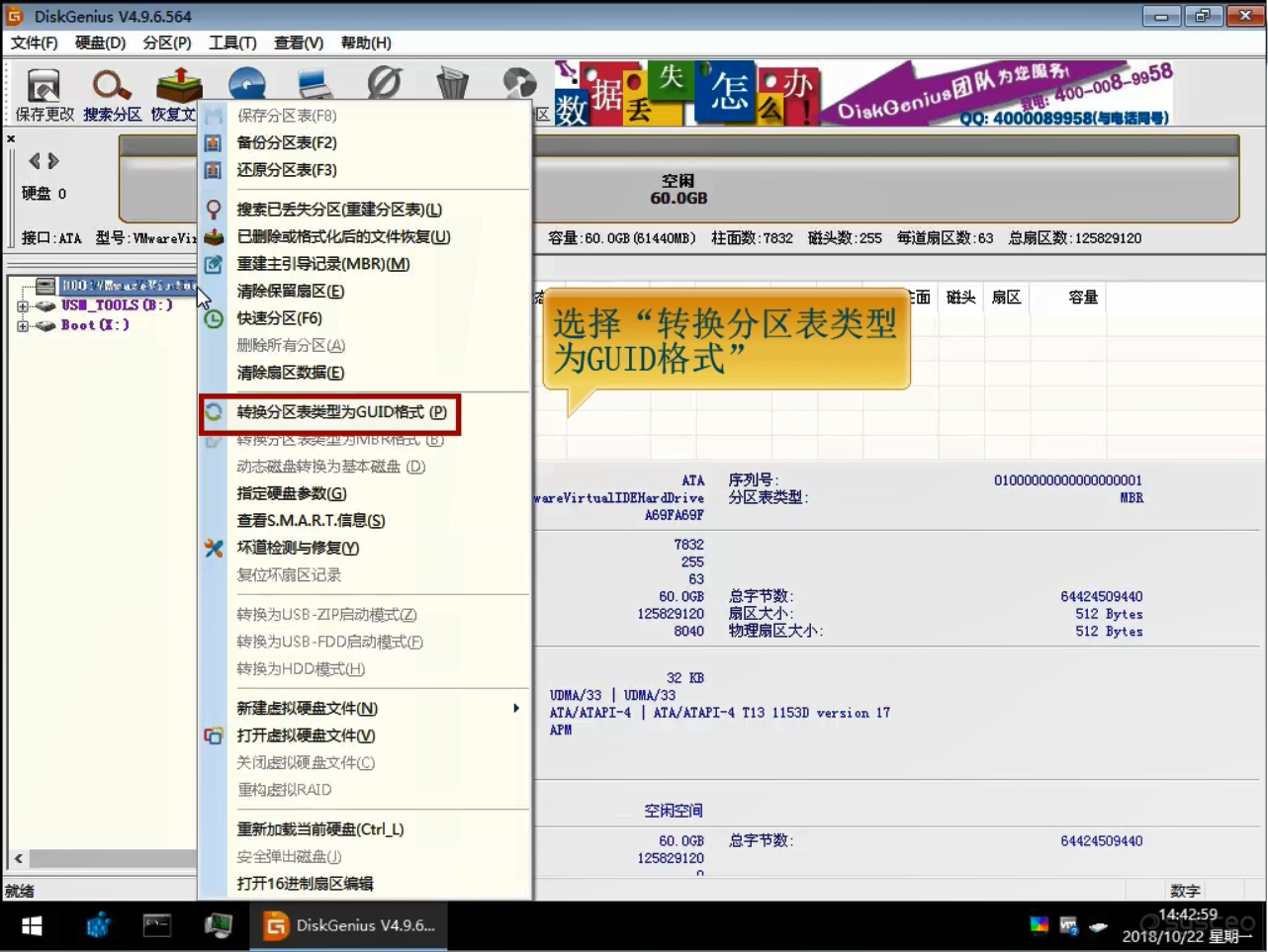This screenshot has width=1268, height=952.
Task: Click the blue taskbar icon beside Start
Action: coord(99,926)
